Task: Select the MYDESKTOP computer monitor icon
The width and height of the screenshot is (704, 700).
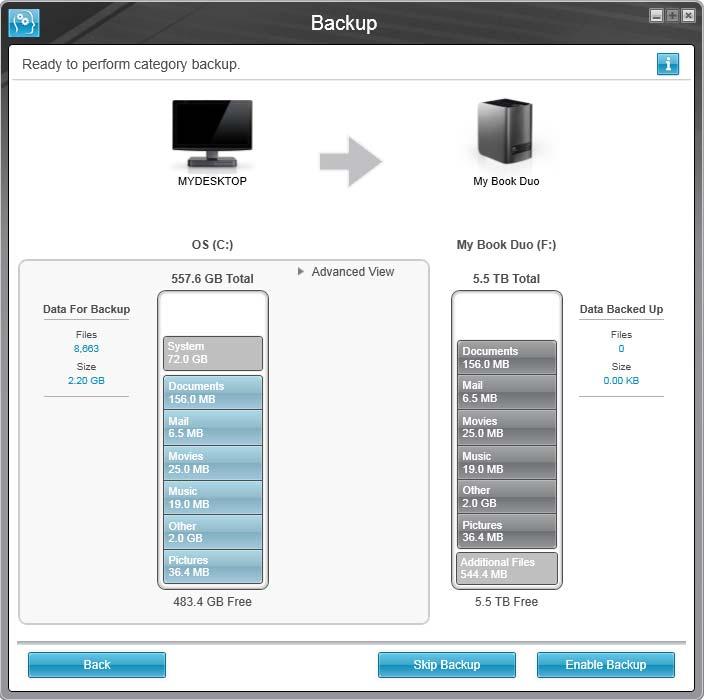Action: 212,133
